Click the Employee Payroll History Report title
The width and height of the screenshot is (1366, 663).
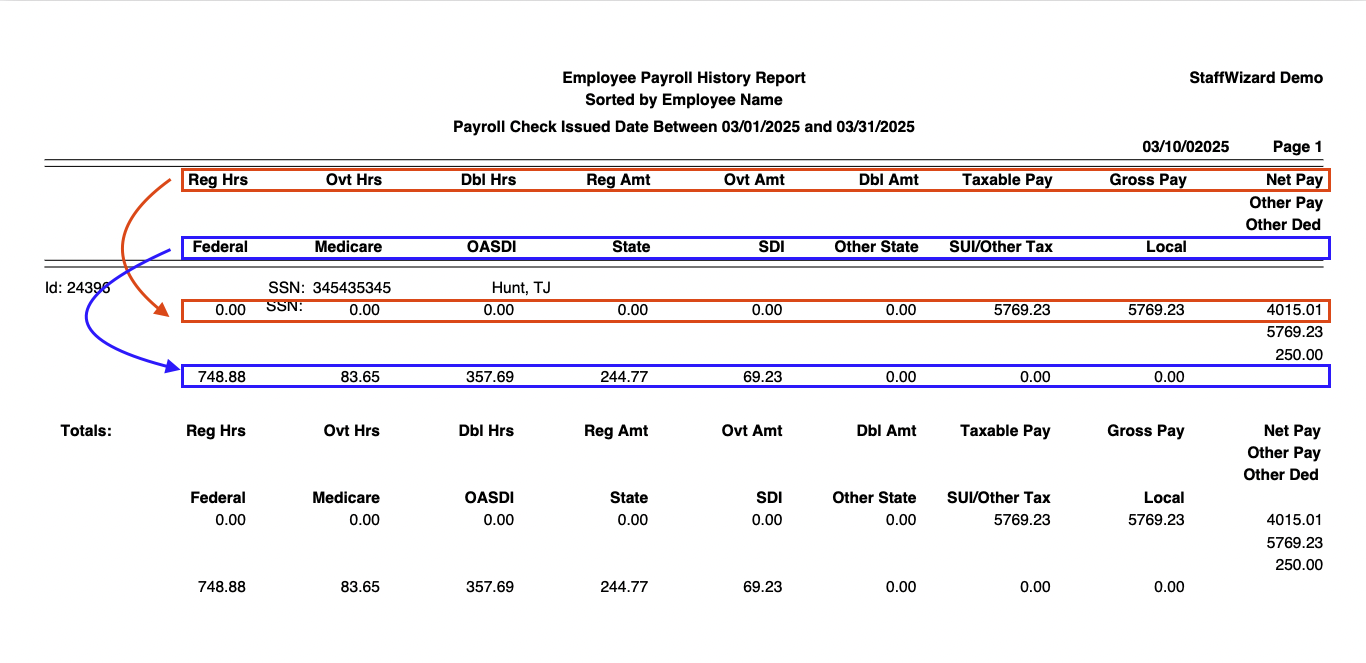683,78
